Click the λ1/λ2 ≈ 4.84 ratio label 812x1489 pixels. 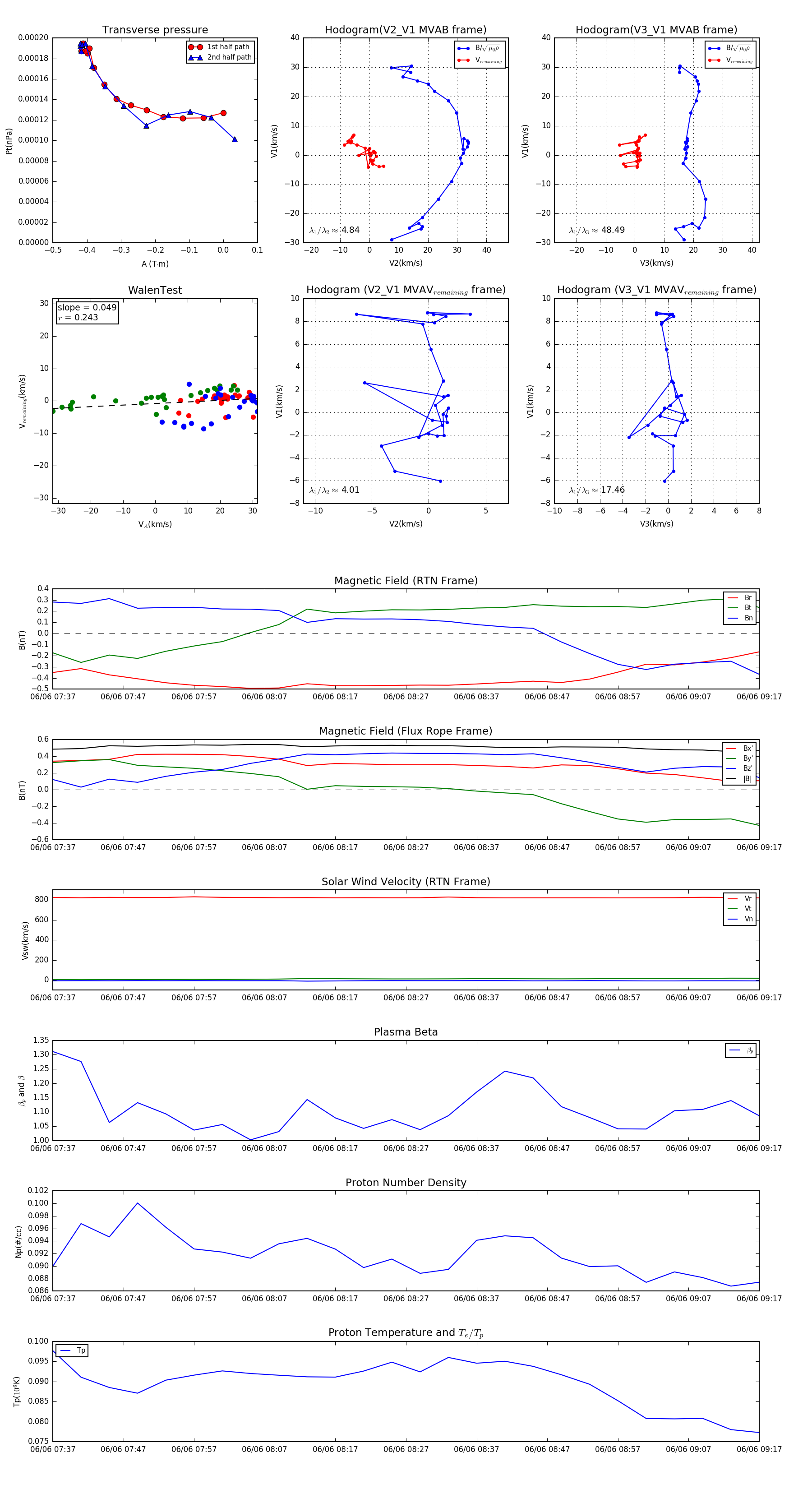(334, 230)
